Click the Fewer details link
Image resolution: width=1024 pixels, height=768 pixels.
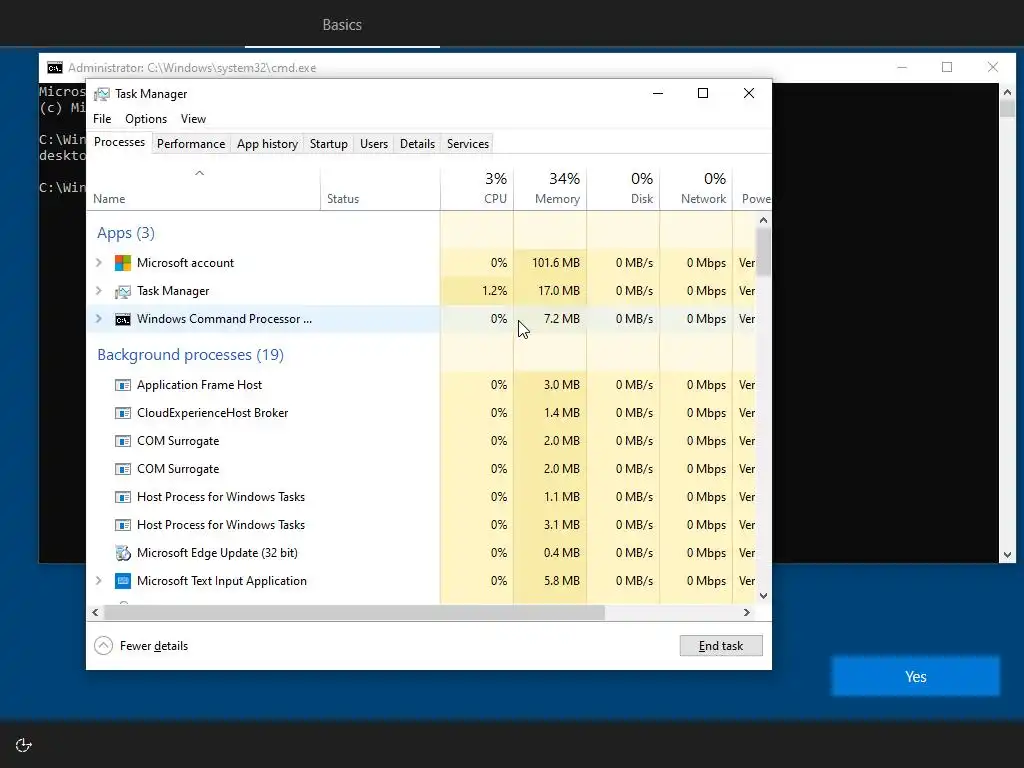153,646
